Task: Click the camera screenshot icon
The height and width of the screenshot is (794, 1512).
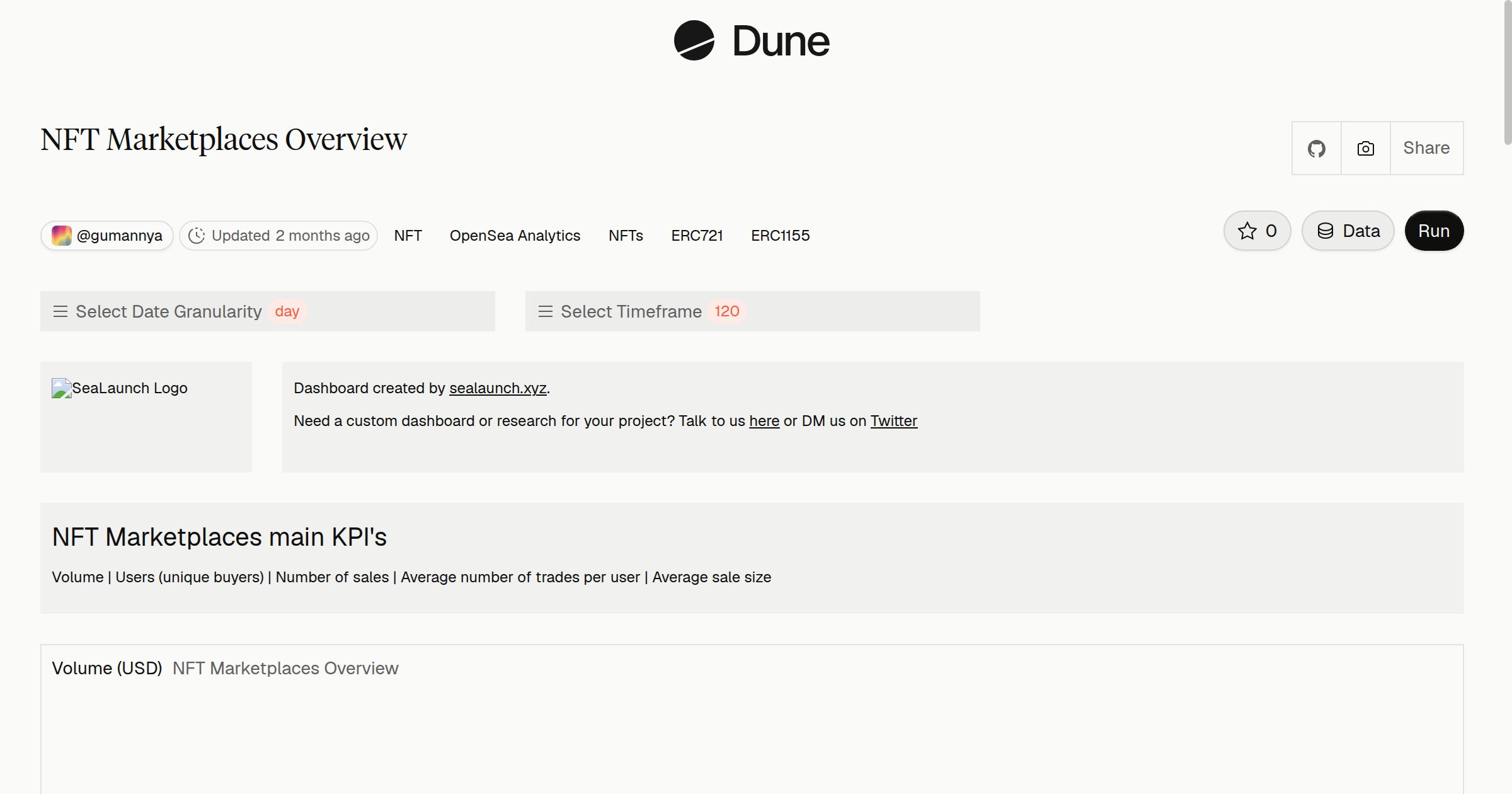Action: point(1365,148)
